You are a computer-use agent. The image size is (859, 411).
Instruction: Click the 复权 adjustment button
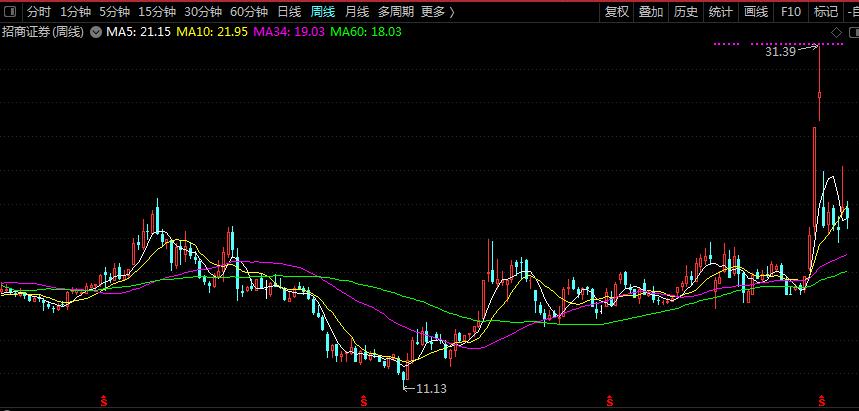617,12
